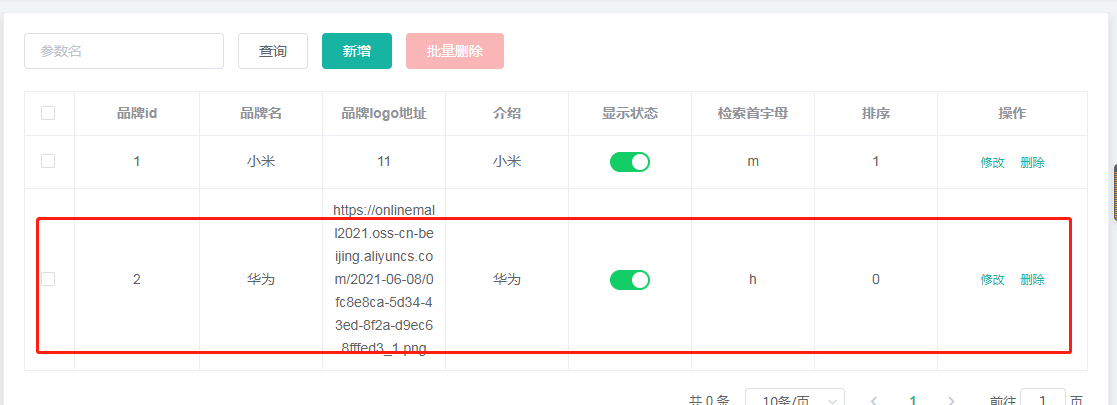Click the 显示状态 column header
The height and width of the screenshot is (405, 1117).
[x=630, y=113]
